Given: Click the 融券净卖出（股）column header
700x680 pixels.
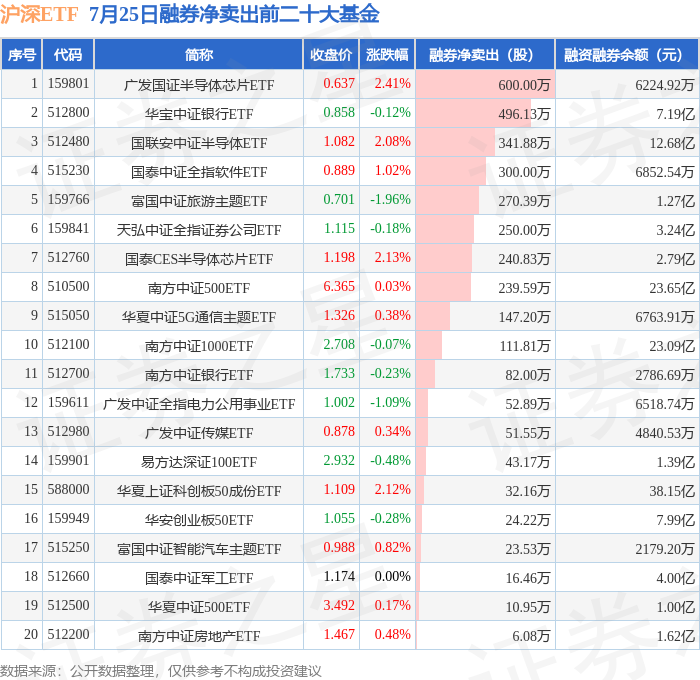Looking at the screenshot, I should pos(485,54).
